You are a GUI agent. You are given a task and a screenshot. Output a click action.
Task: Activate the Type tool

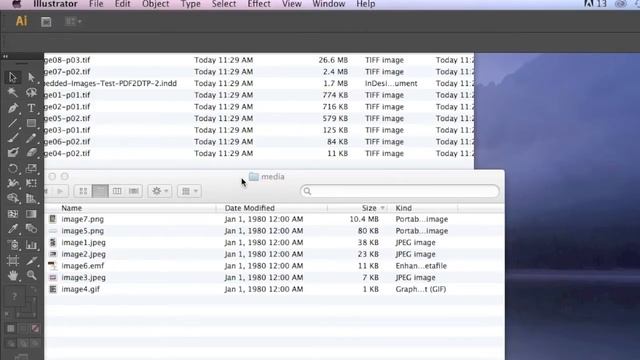[x=31, y=108]
